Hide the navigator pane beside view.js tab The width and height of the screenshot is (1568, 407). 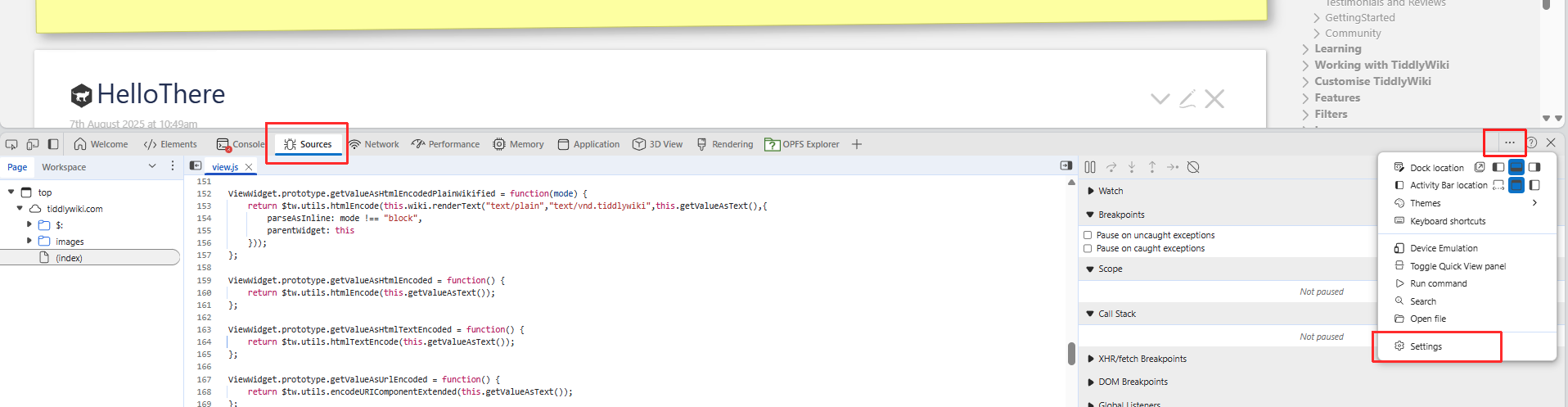(196, 166)
